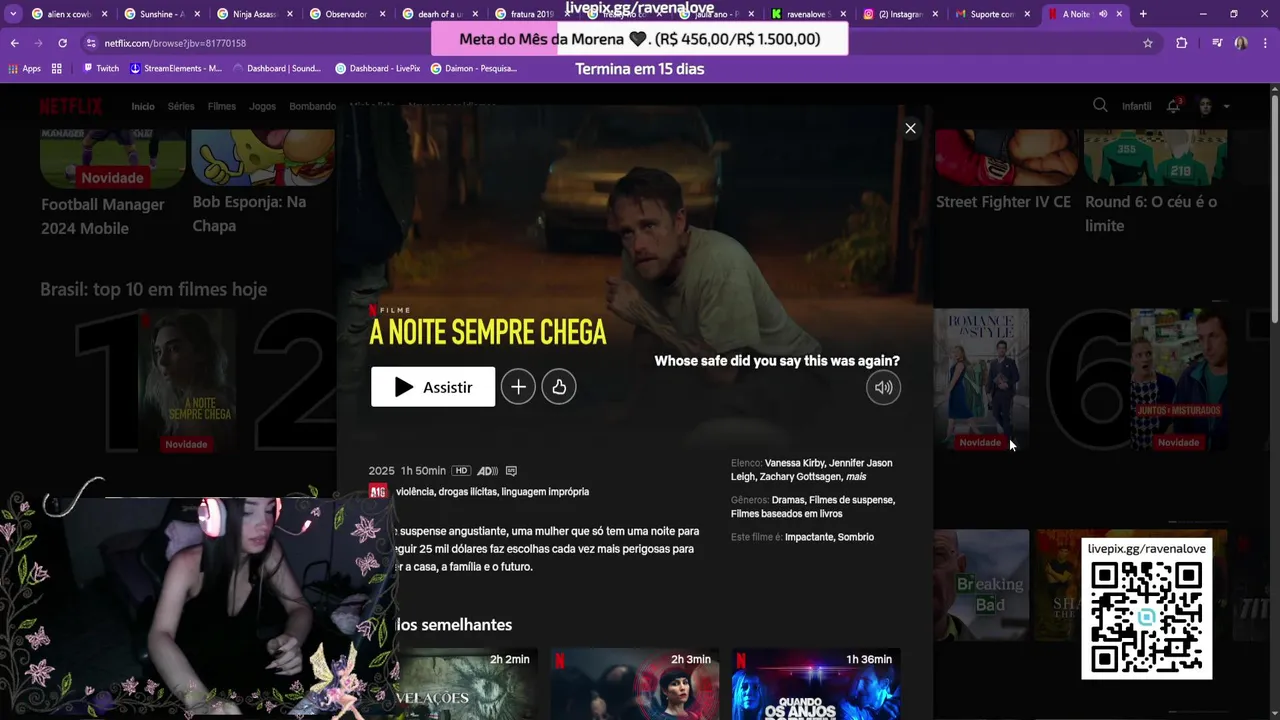Open the Séries menu item
The width and height of the screenshot is (1280, 720).
pos(181,106)
